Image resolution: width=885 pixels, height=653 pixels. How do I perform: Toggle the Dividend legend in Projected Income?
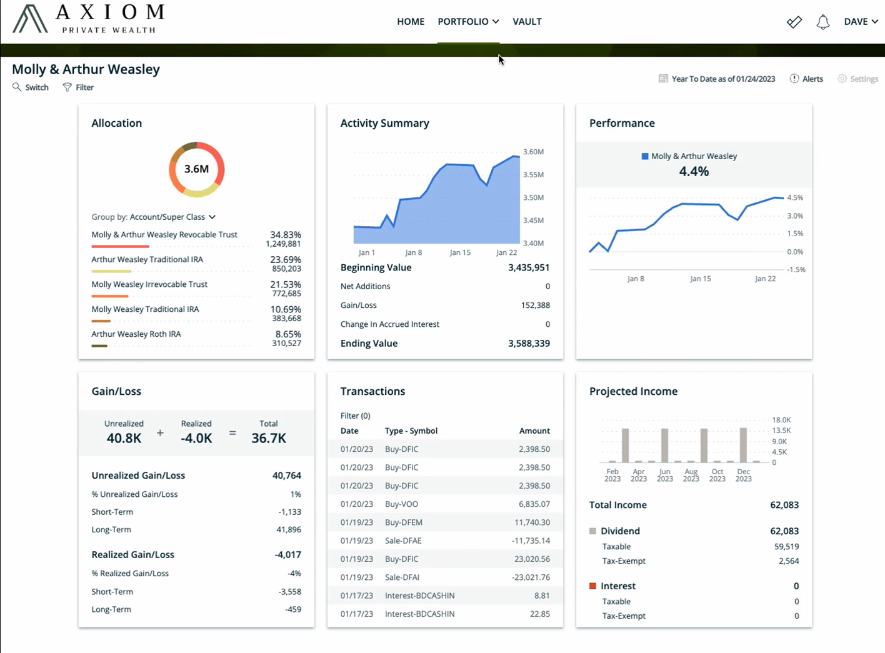(619, 531)
